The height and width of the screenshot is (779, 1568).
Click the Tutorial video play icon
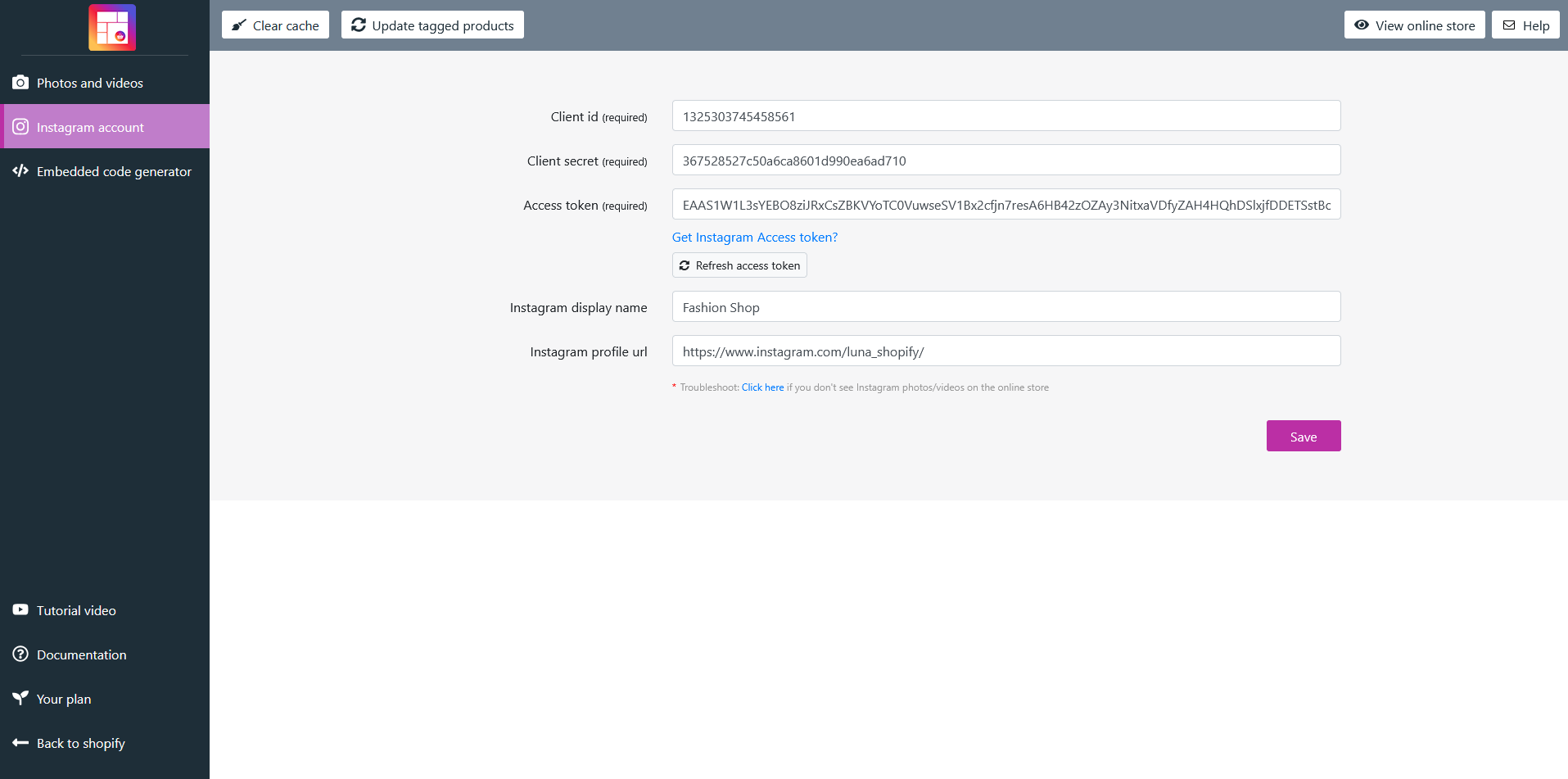(x=20, y=610)
